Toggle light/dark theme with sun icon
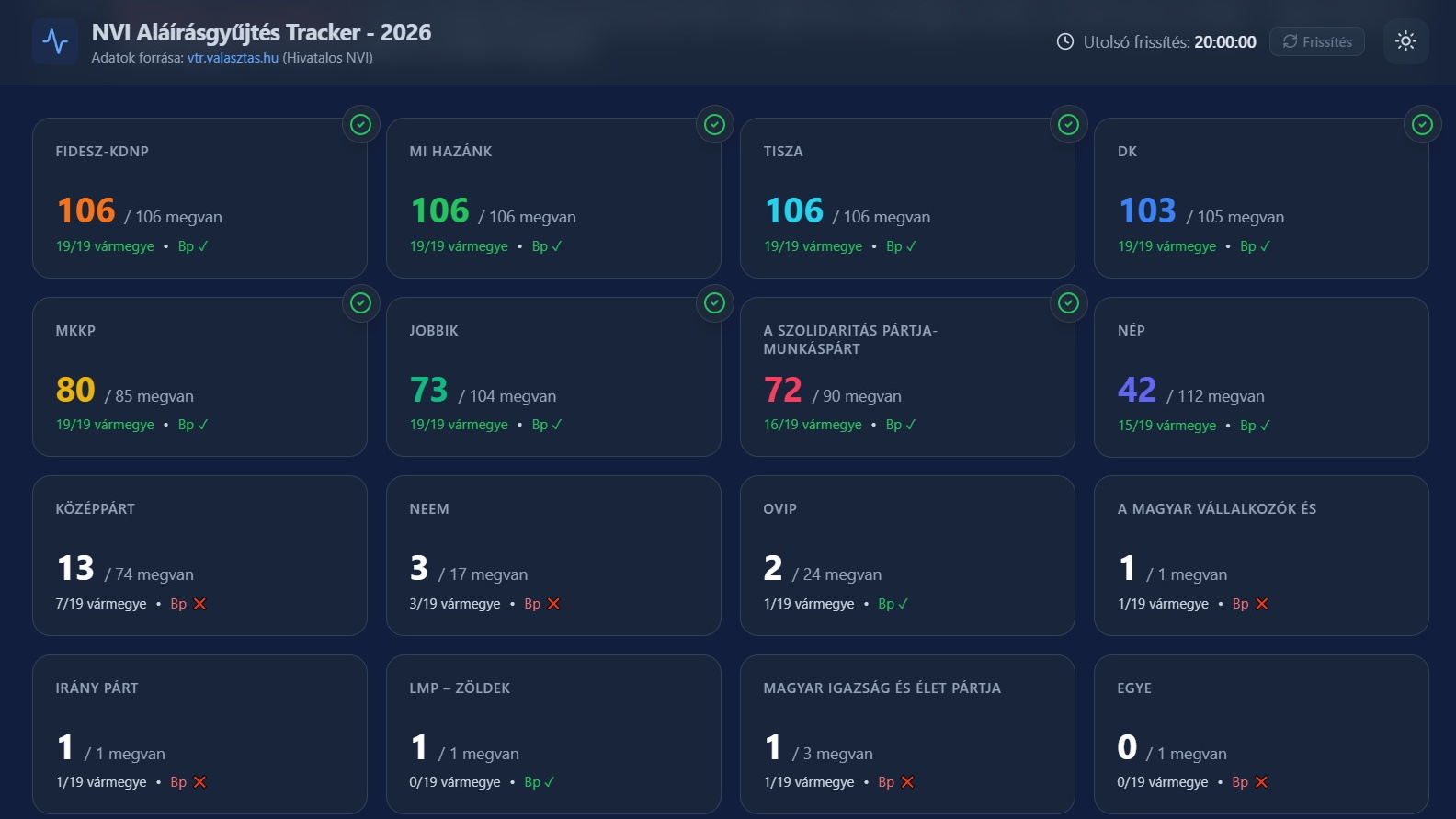This screenshot has height=819, width=1456. pos(1405,41)
